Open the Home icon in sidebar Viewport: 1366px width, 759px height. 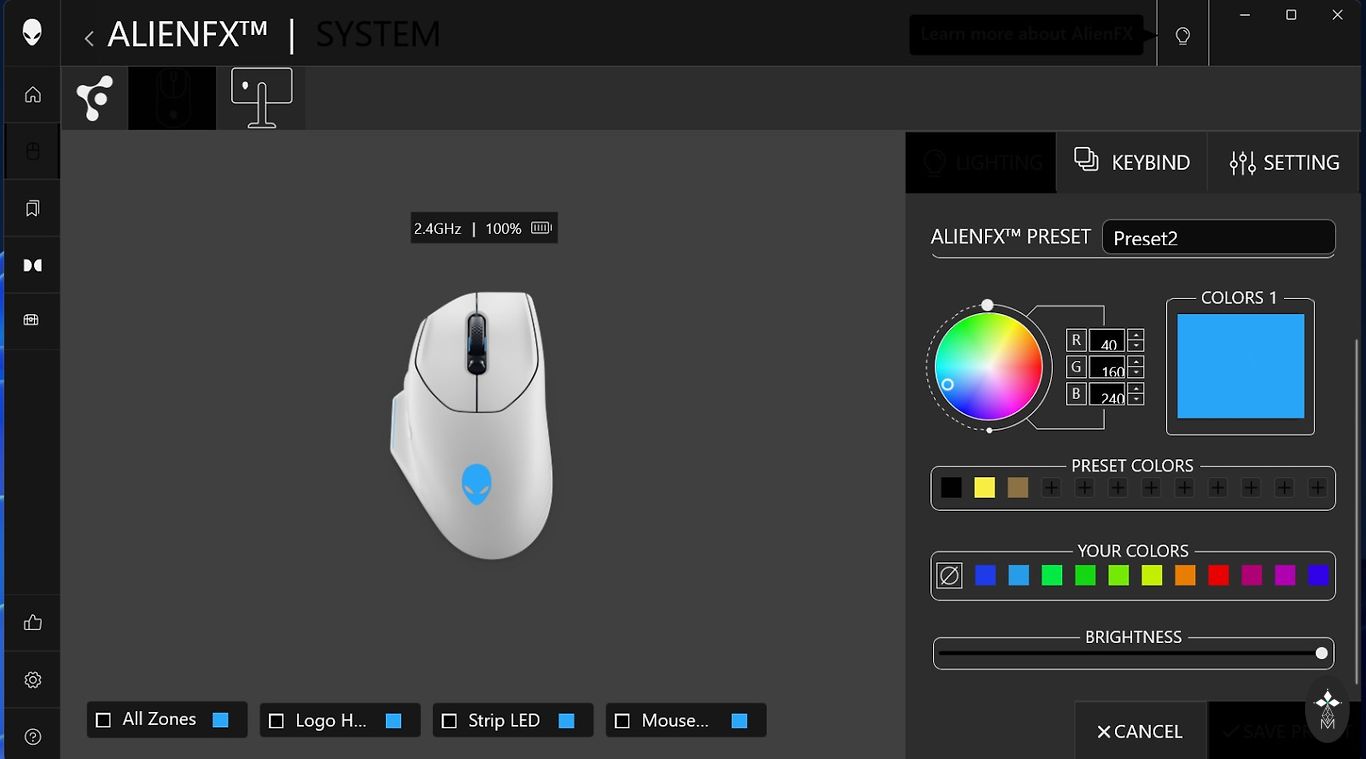(x=33, y=95)
